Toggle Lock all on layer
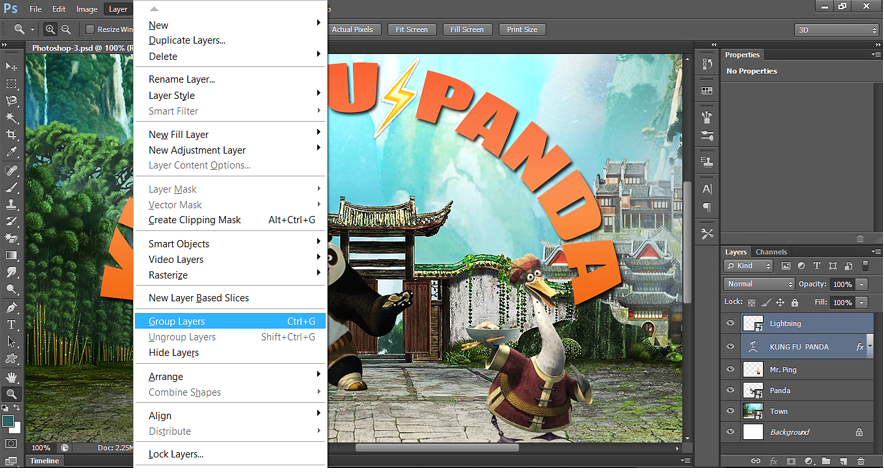 click(x=795, y=303)
